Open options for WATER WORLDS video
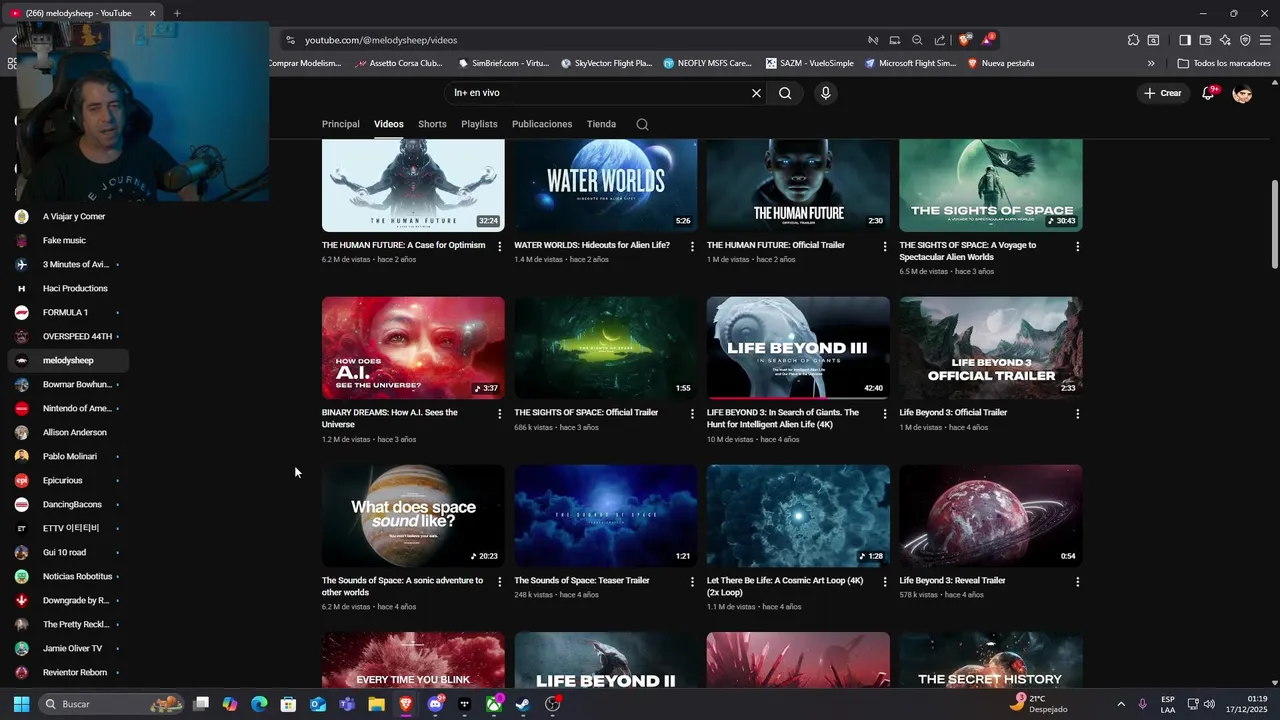Screen dimensions: 1280x720 point(692,246)
